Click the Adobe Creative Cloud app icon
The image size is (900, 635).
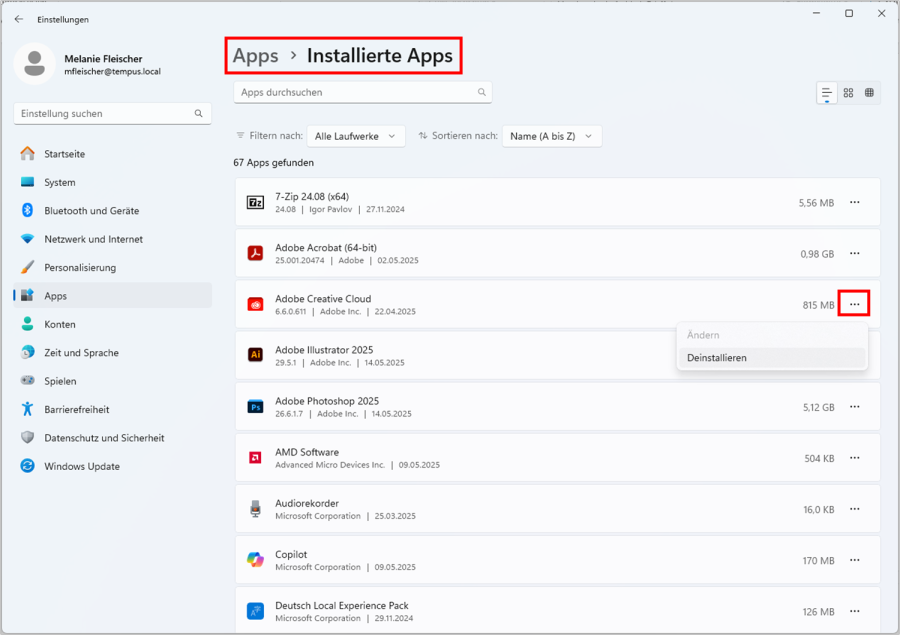[x=255, y=304]
